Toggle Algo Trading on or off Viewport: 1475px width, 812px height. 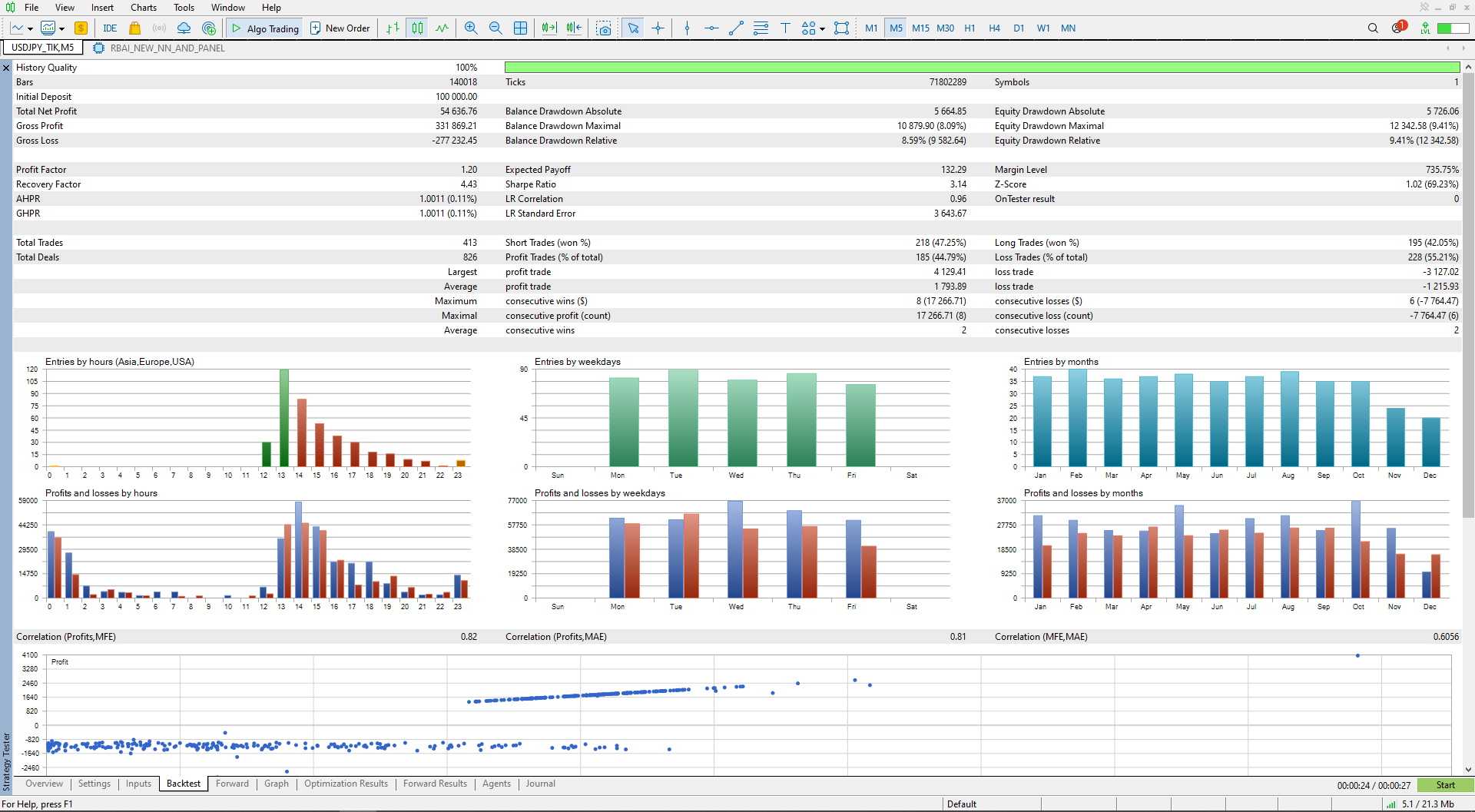coord(265,28)
